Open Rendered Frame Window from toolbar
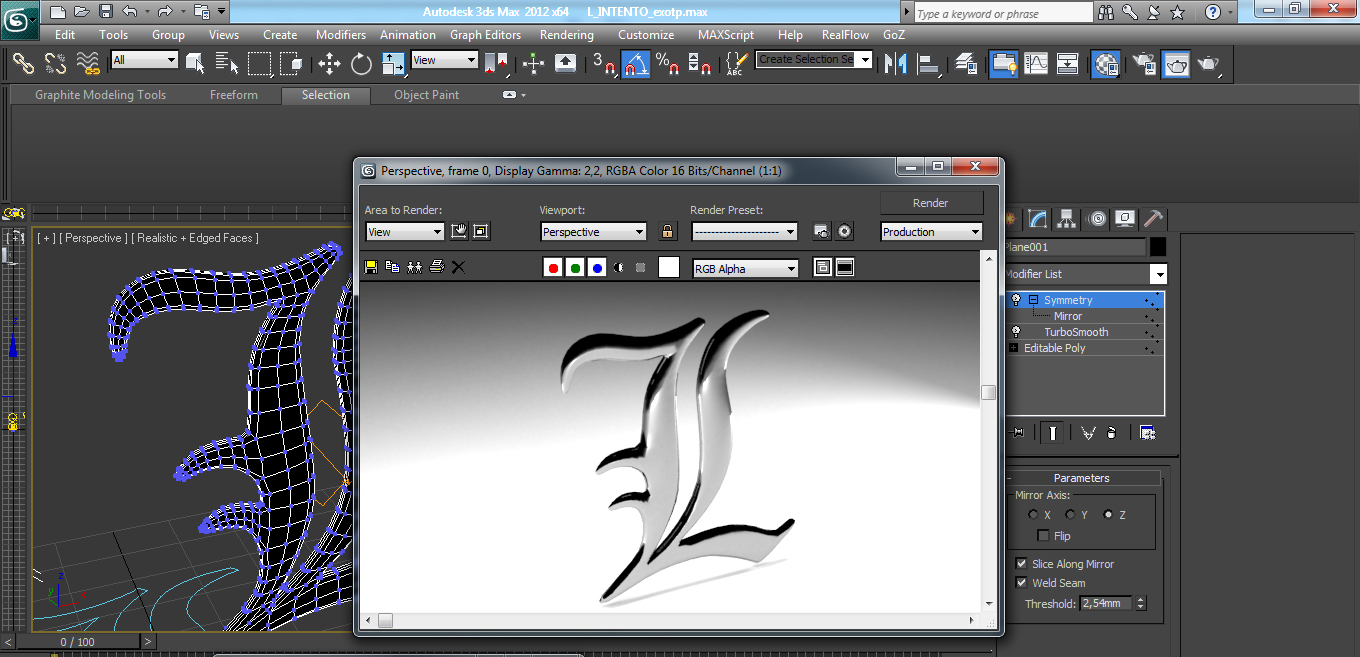Screen dimensions: 1360x657 coord(1176,63)
